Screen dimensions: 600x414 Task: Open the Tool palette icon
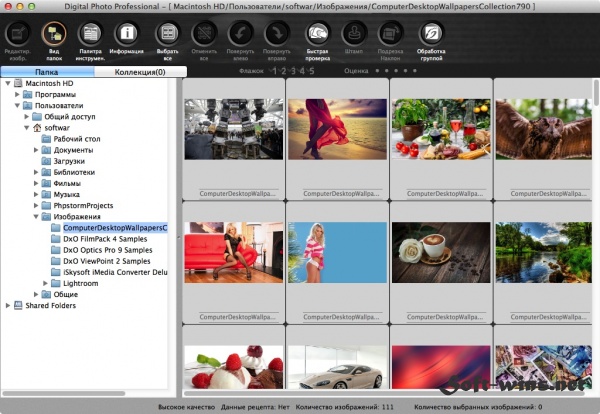90,34
